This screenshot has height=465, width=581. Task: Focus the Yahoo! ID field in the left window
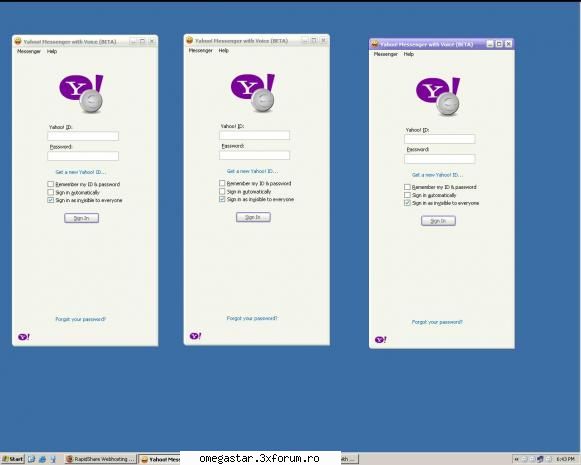[83, 136]
